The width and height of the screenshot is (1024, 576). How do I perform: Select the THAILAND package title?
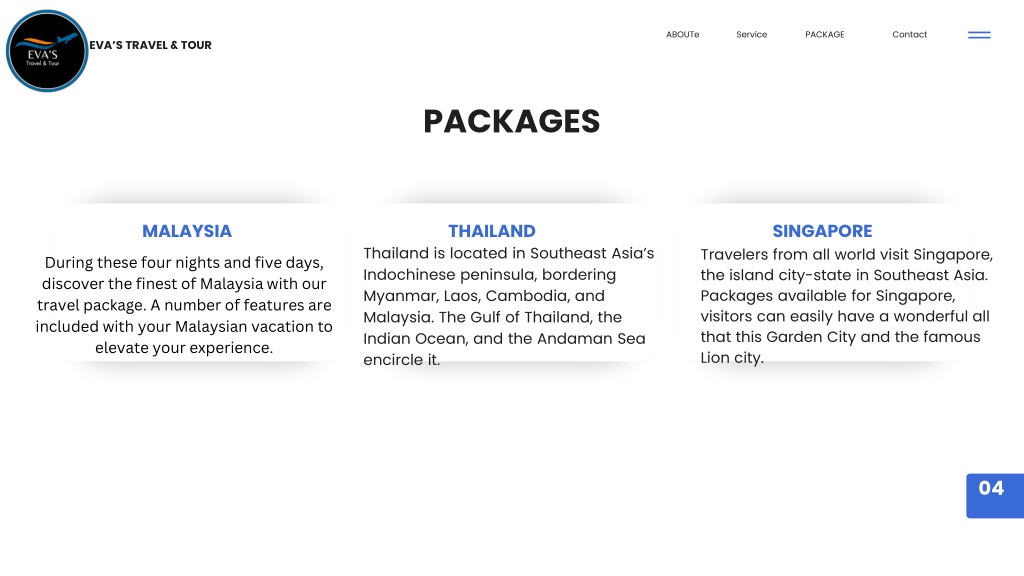point(492,231)
